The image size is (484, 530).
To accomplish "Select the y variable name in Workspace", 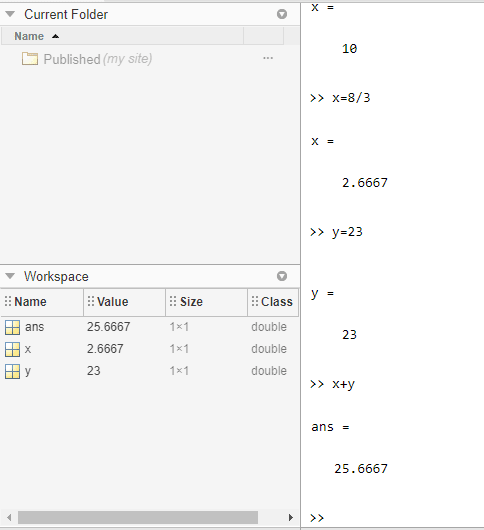I will pyautogui.click(x=28, y=372).
